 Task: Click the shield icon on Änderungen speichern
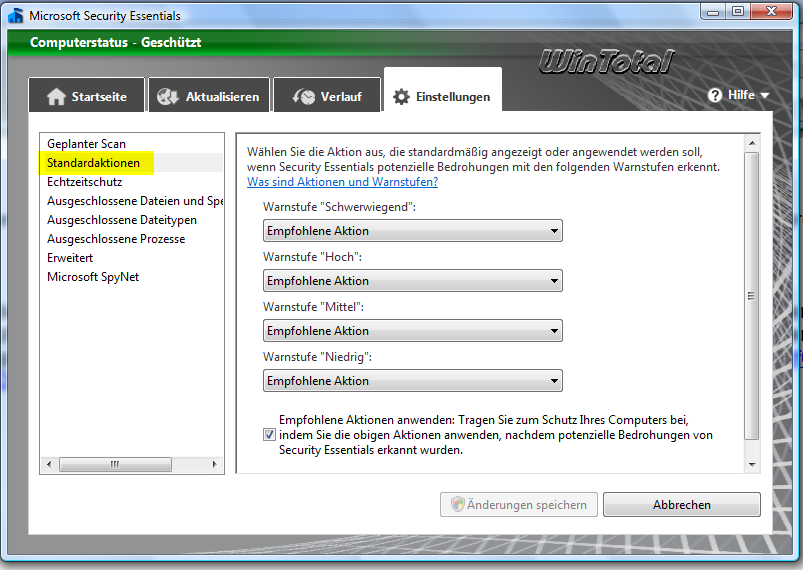[457, 504]
